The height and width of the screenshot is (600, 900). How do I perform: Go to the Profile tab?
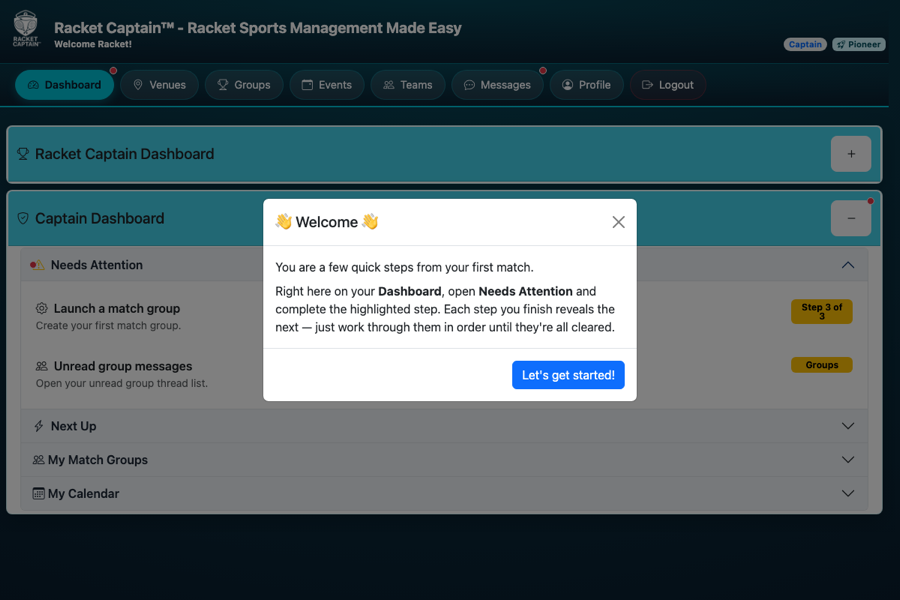point(587,85)
